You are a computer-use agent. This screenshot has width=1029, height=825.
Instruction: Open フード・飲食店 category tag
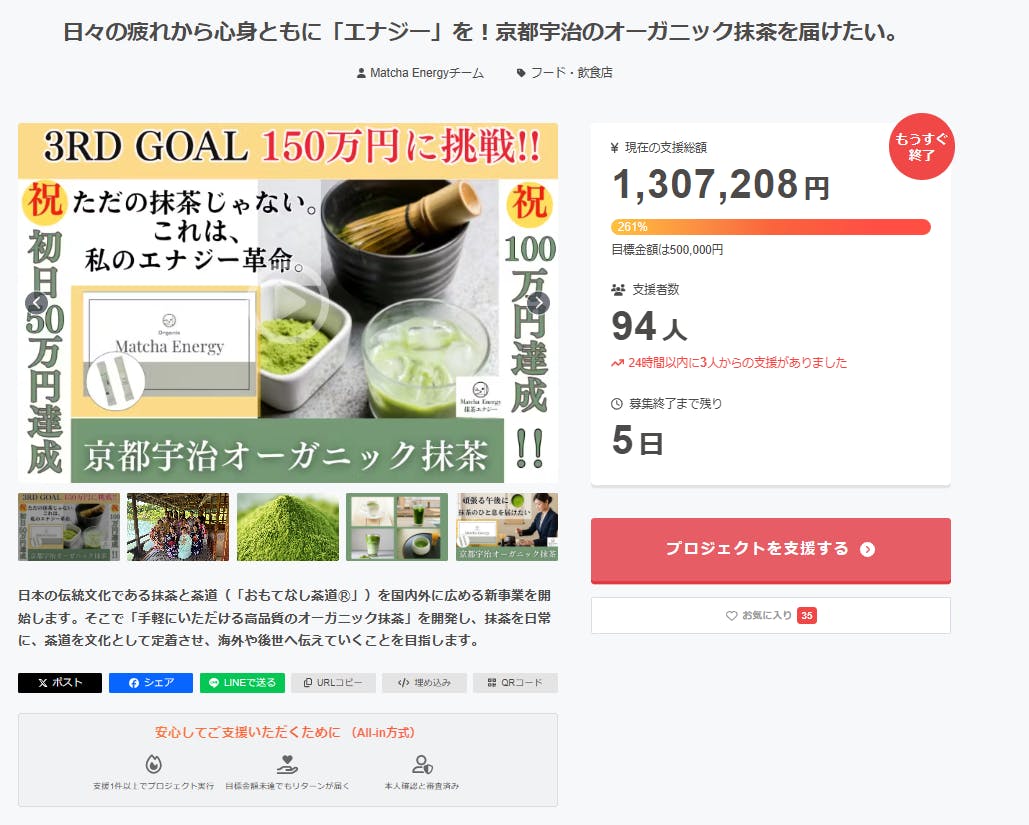tap(564, 73)
